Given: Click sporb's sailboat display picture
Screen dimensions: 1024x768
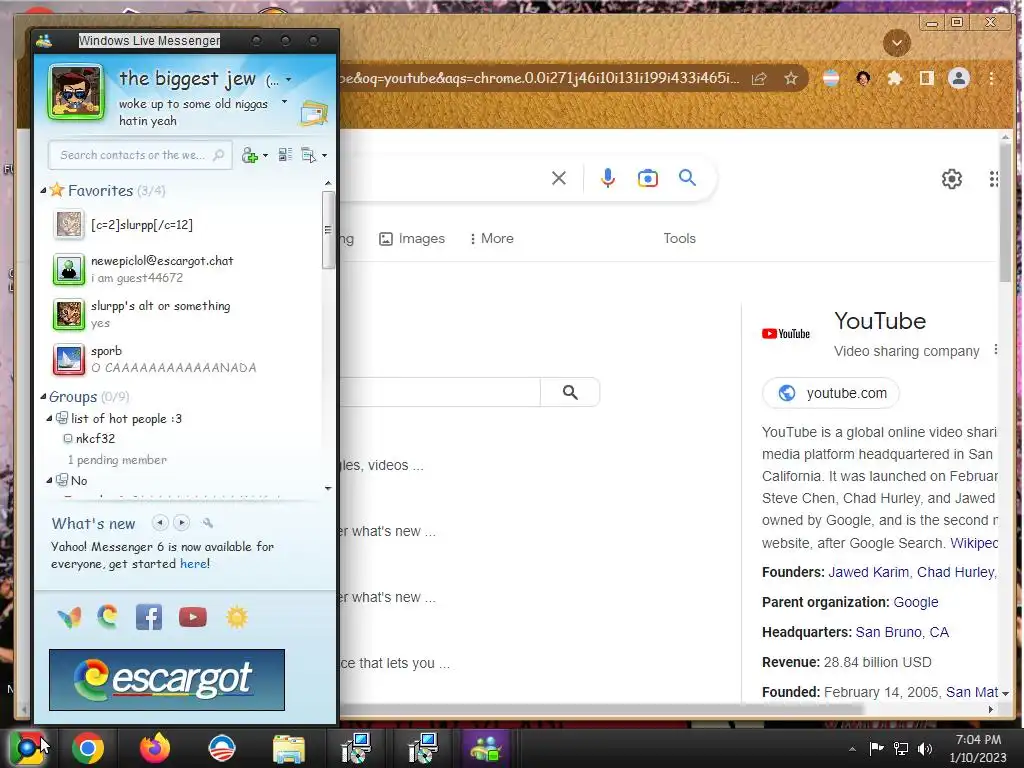Looking at the screenshot, I should coord(69,360).
